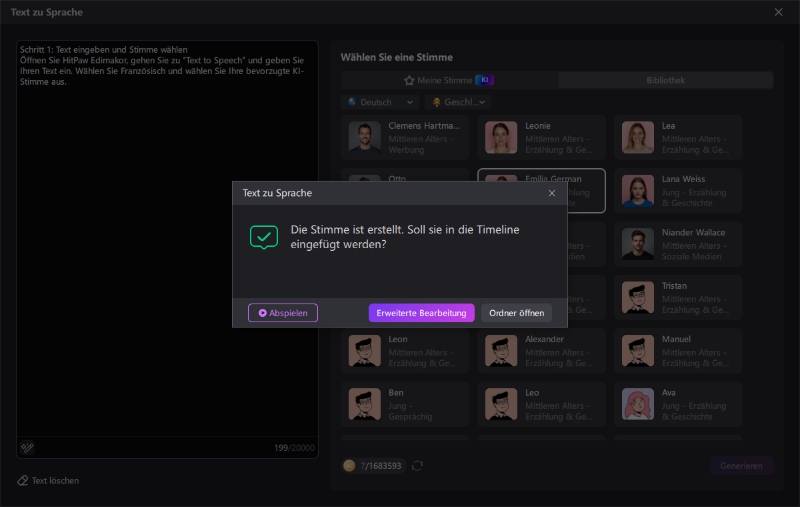Click the coin credits icon

(x=349, y=465)
